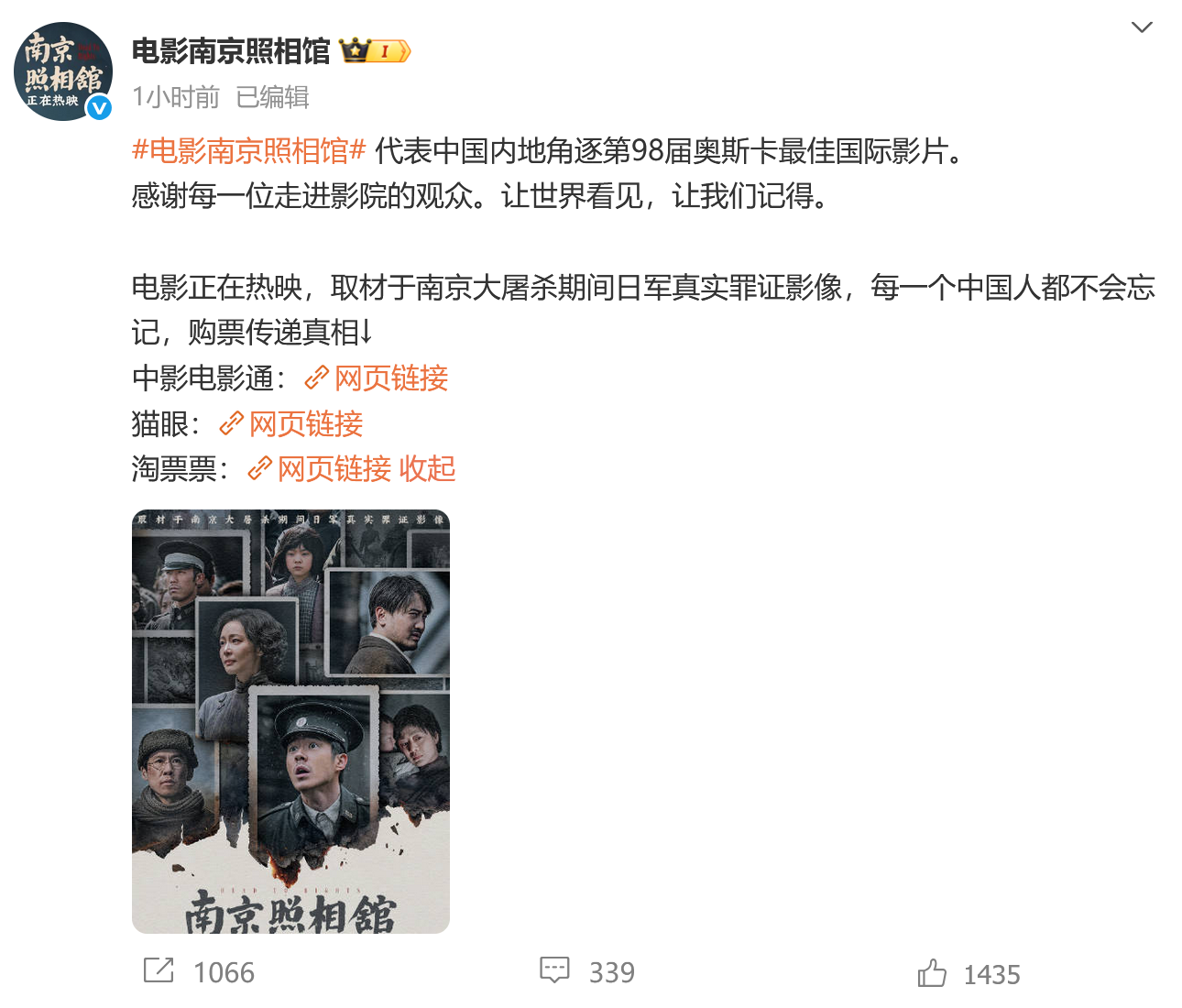This screenshot has width=1182, height=1008.
Task: Click the chain icon beside 淘票票 link
Action: coord(259,468)
